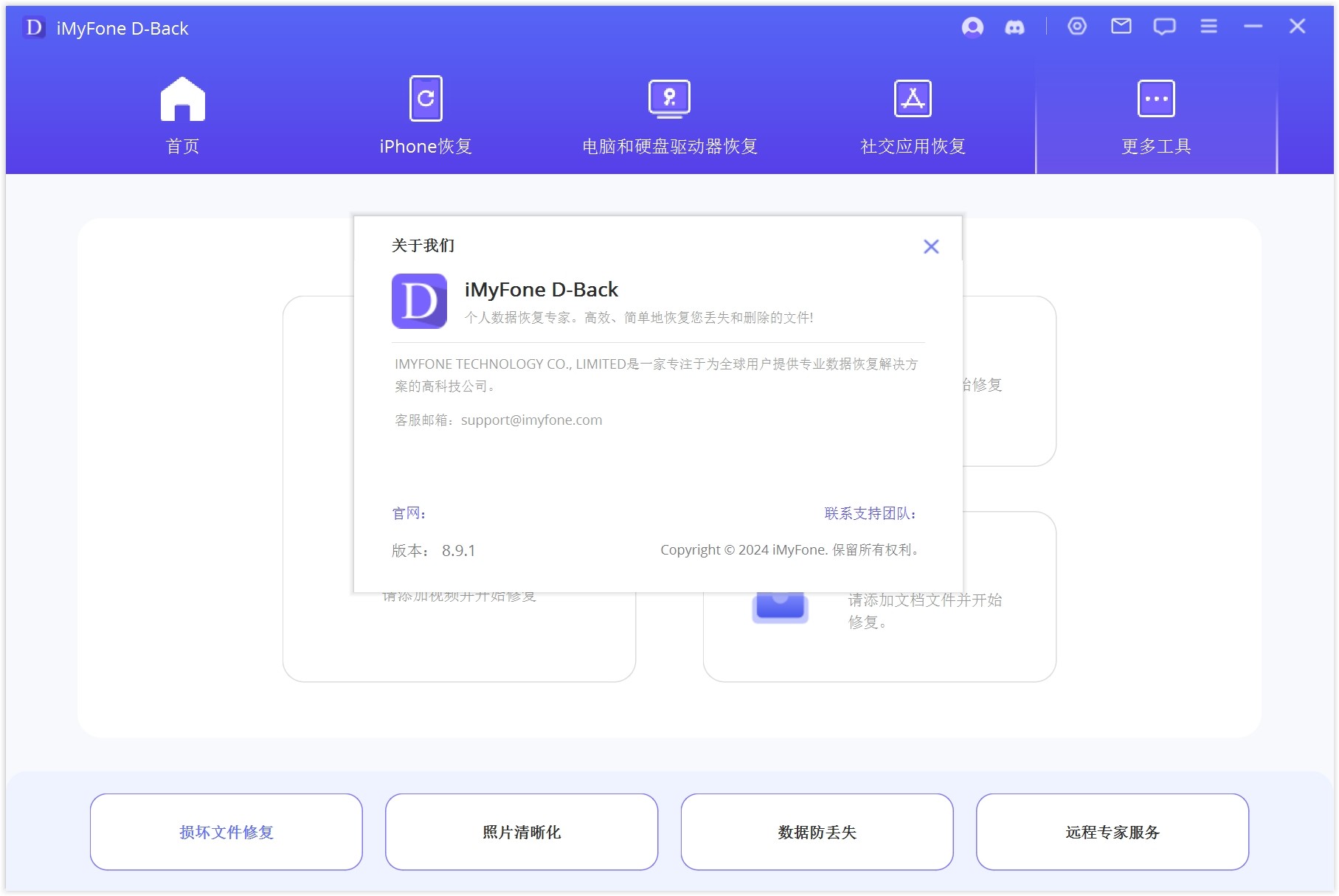Go to 首页 home tab
Screen dimensions: 1339x896
click(183, 117)
